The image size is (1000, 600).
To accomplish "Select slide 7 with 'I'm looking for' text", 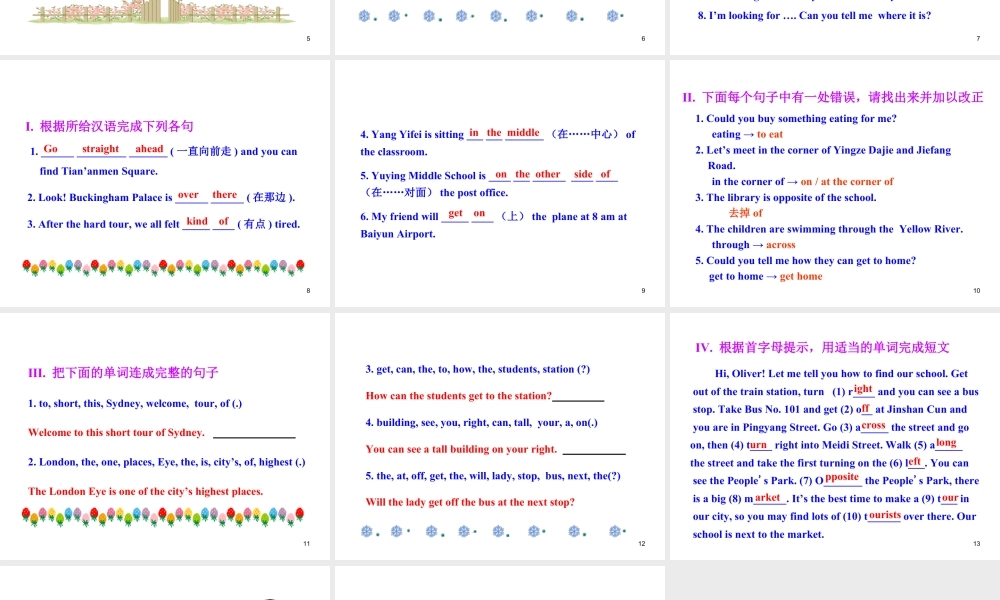I will point(832,26).
